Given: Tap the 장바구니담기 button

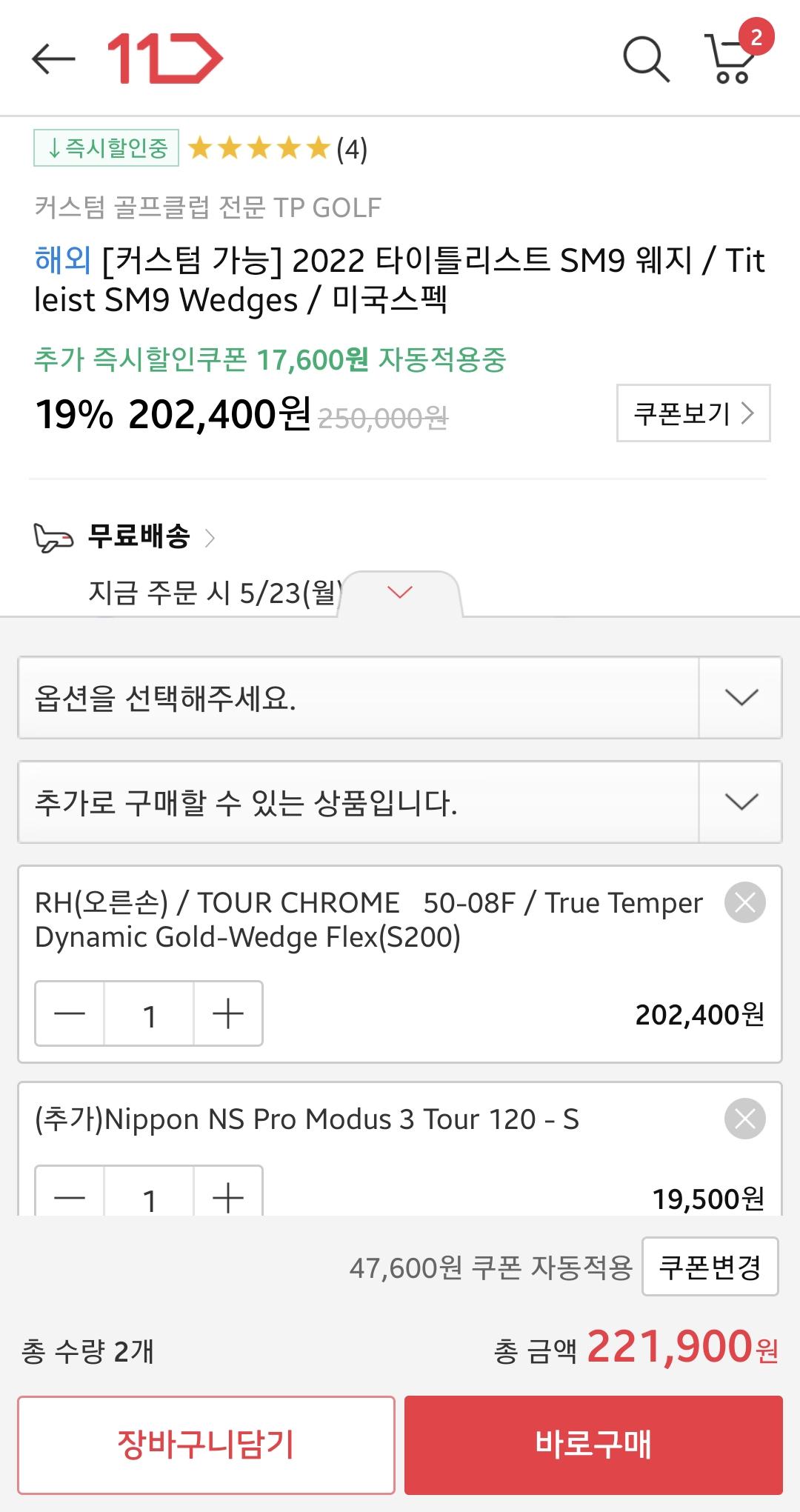Looking at the screenshot, I should [x=206, y=1445].
